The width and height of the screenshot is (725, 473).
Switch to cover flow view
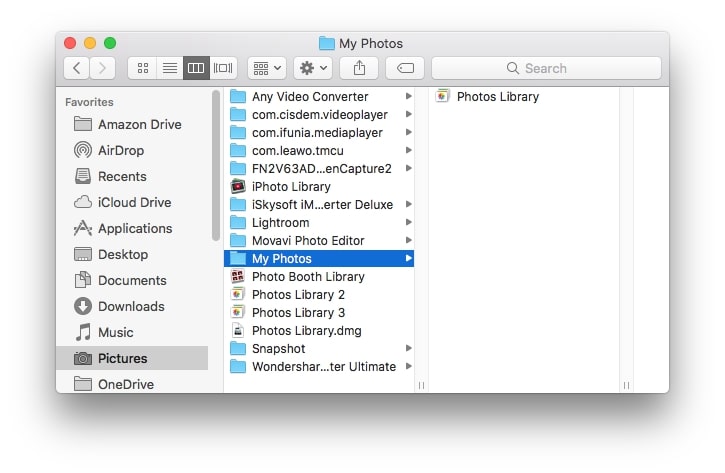pos(223,68)
